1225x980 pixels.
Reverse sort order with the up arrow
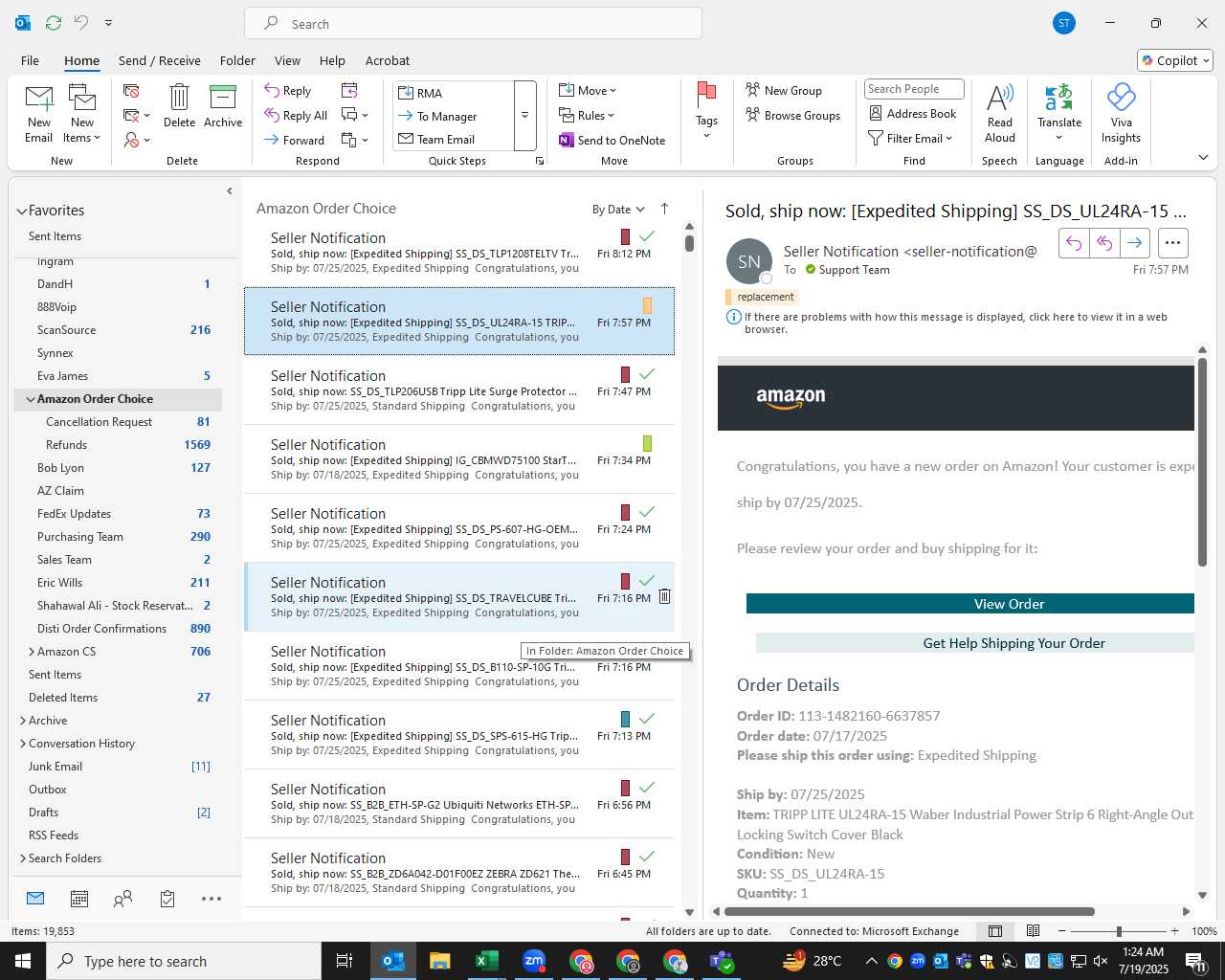pyautogui.click(x=664, y=209)
